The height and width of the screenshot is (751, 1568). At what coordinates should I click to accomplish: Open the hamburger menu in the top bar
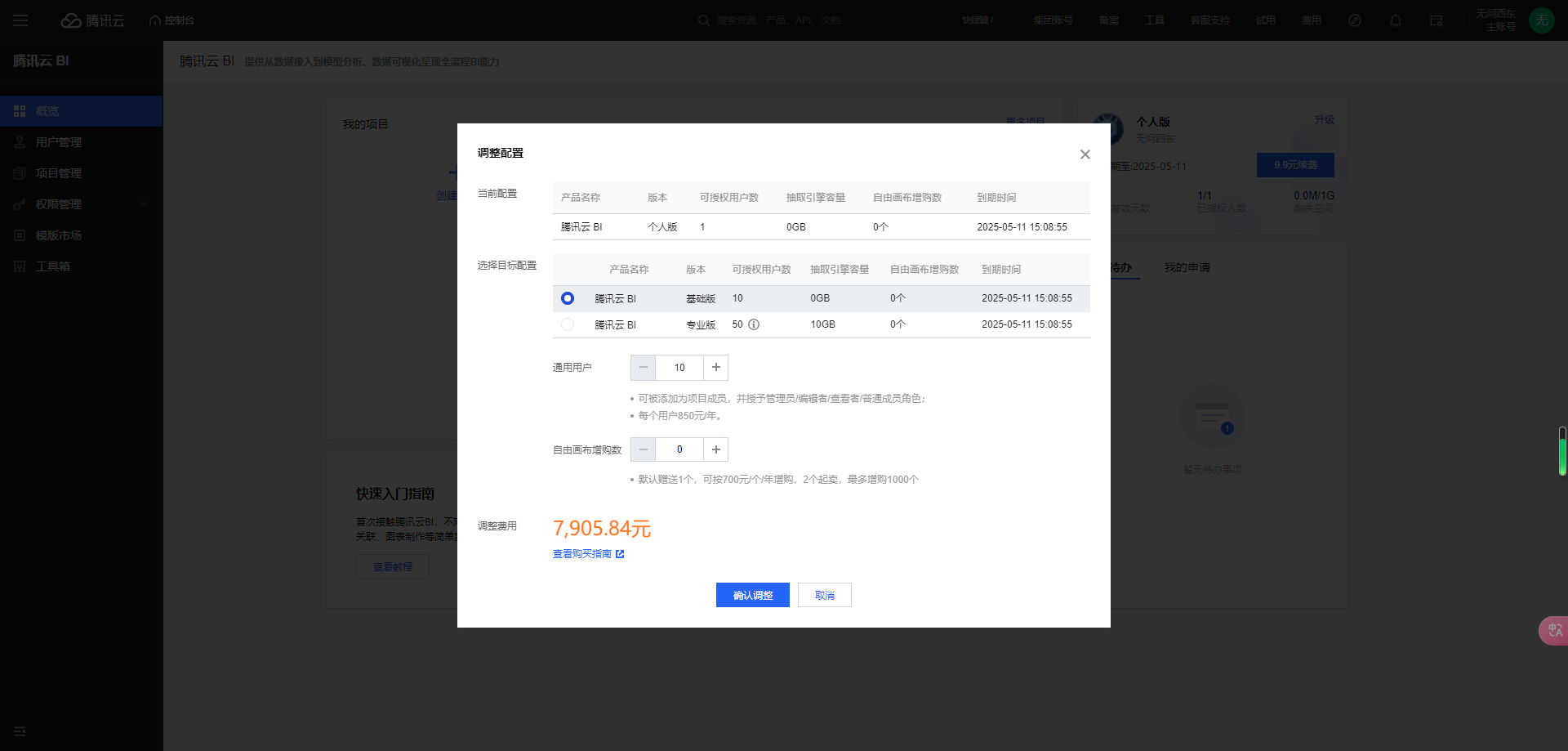click(x=20, y=20)
